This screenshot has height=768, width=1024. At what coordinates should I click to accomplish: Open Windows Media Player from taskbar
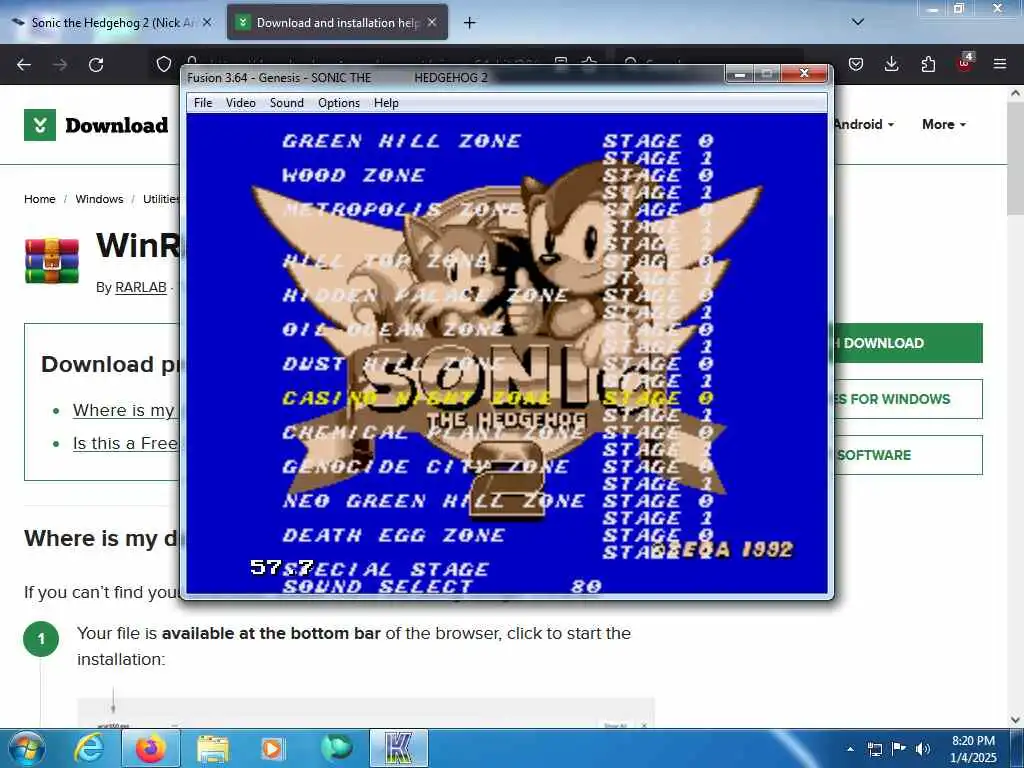pos(272,748)
